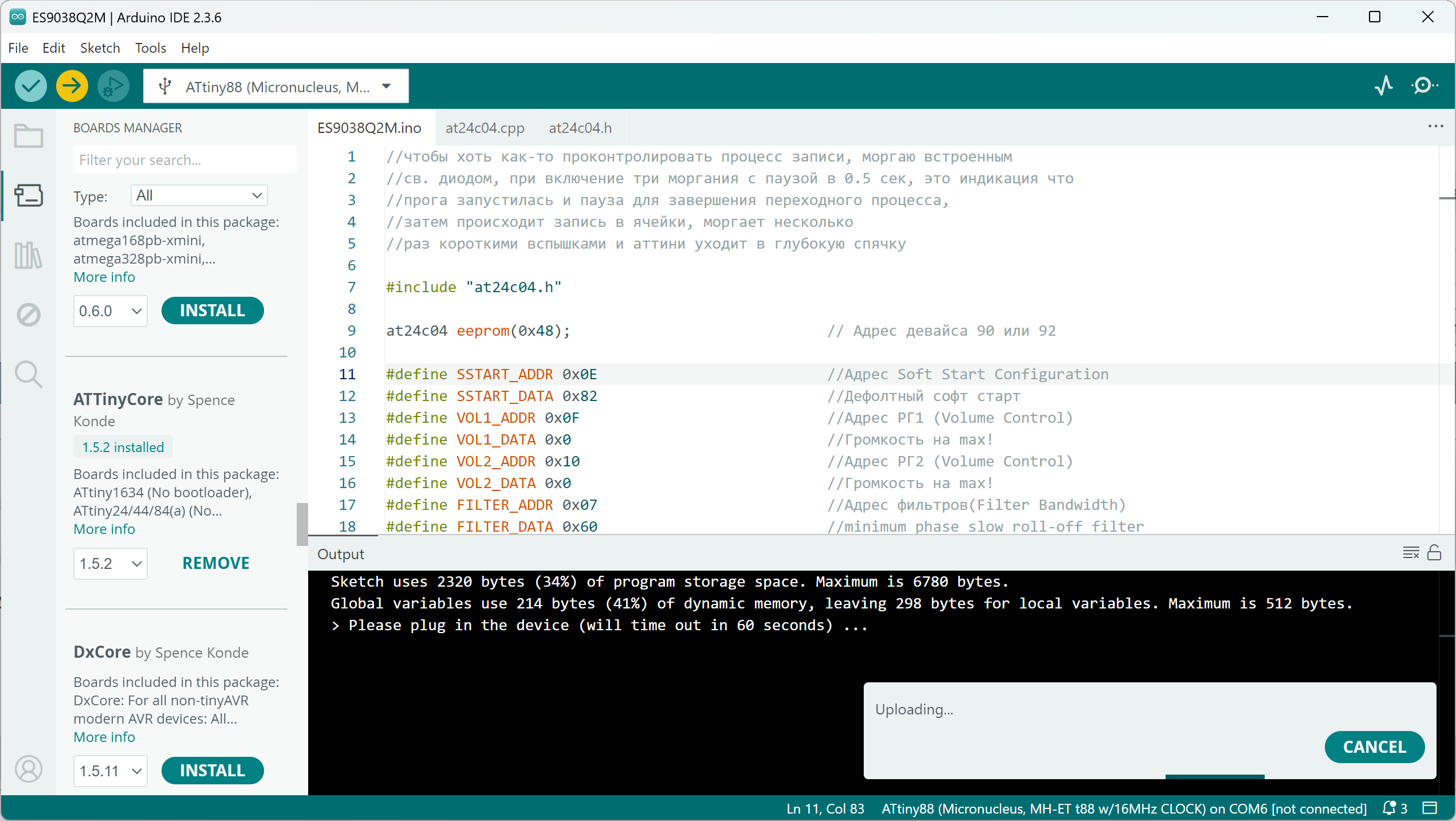Viewport: 1456px width, 821px height.
Task: Click line number 11 in the gutter
Action: [347, 374]
